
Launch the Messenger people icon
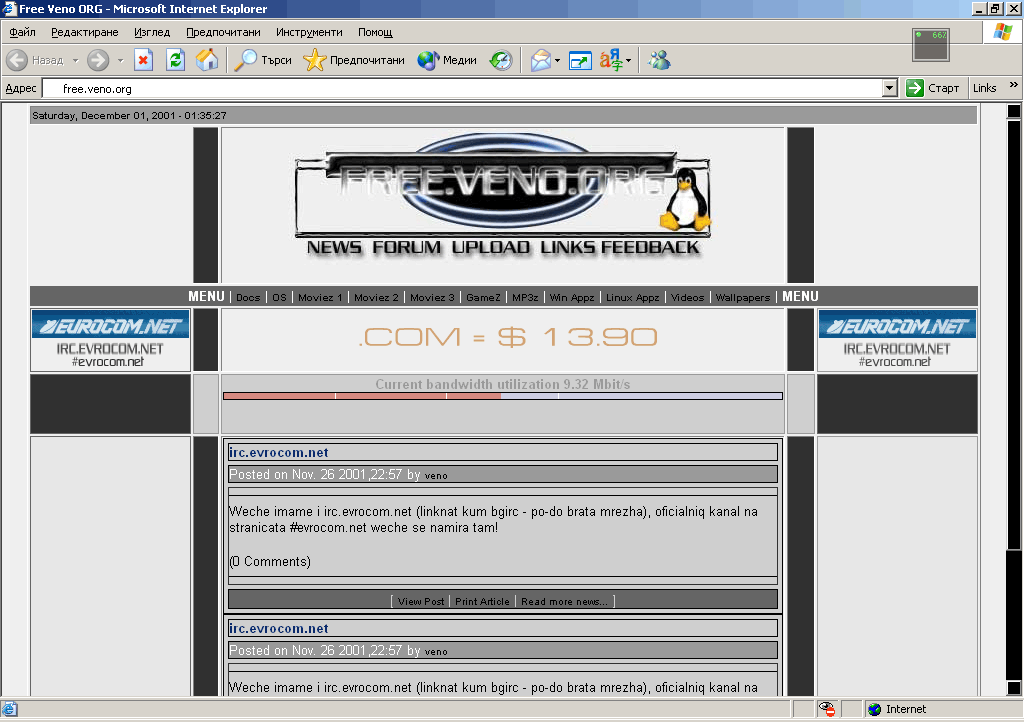[659, 60]
